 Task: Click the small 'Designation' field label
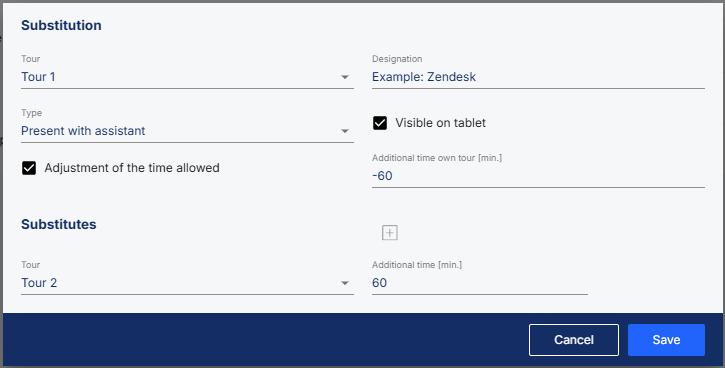397,59
